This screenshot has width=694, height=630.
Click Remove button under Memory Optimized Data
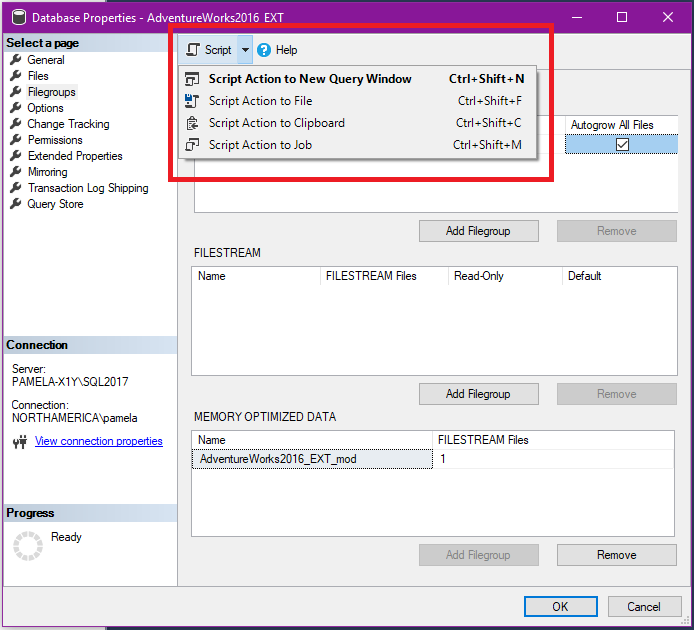click(616, 555)
